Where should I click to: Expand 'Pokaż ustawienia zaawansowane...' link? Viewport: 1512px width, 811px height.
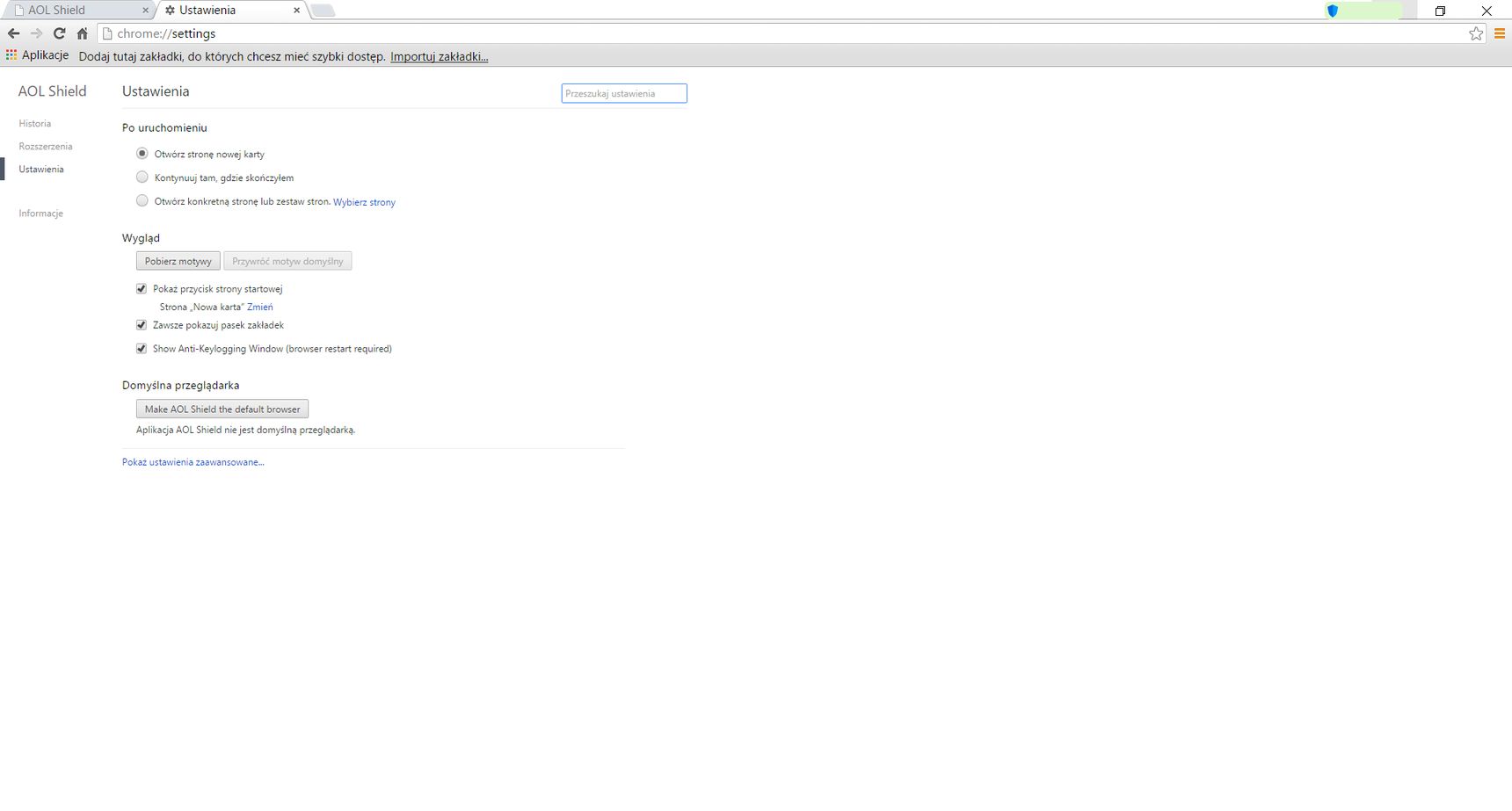click(193, 462)
